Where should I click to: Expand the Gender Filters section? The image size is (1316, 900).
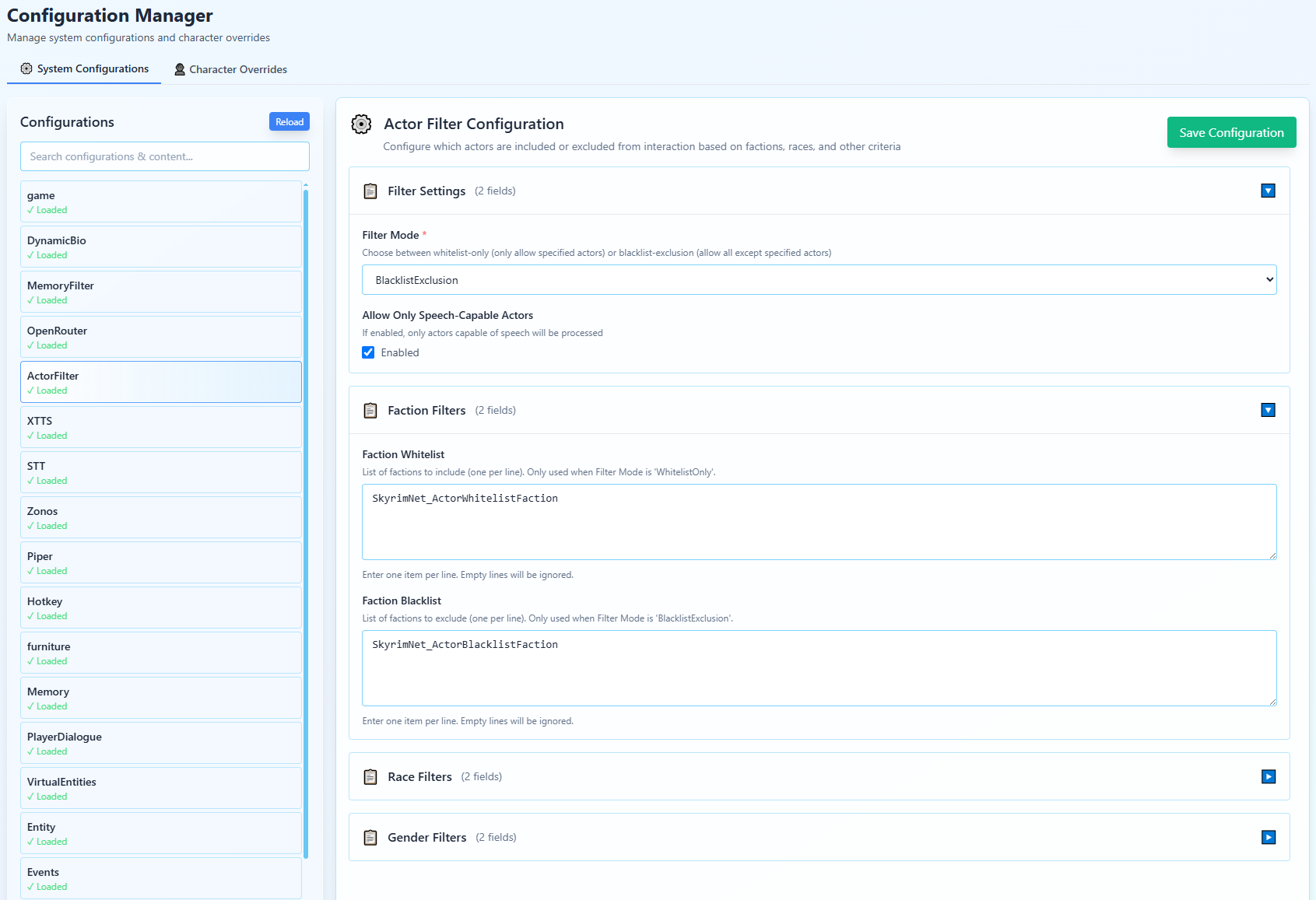pyautogui.click(x=1268, y=838)
